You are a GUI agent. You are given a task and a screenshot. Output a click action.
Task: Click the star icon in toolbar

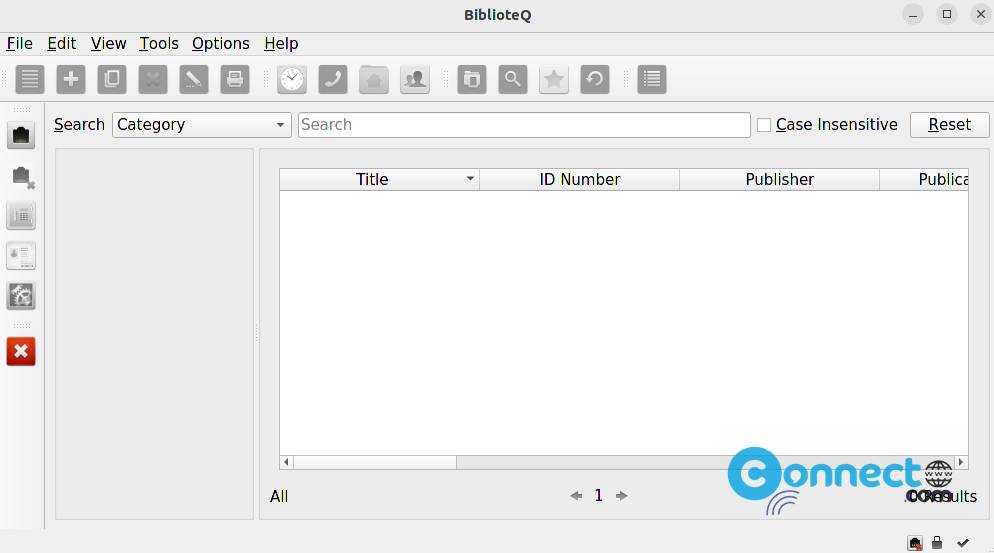554,79
